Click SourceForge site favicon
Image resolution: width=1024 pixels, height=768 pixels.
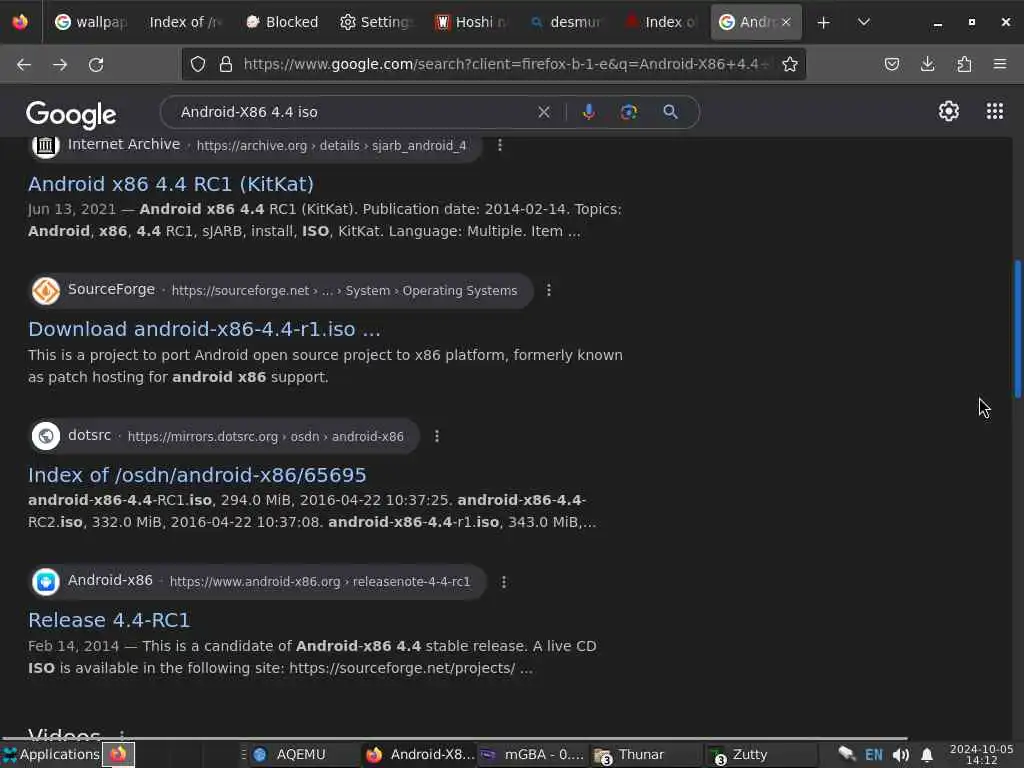coord(46,291)
